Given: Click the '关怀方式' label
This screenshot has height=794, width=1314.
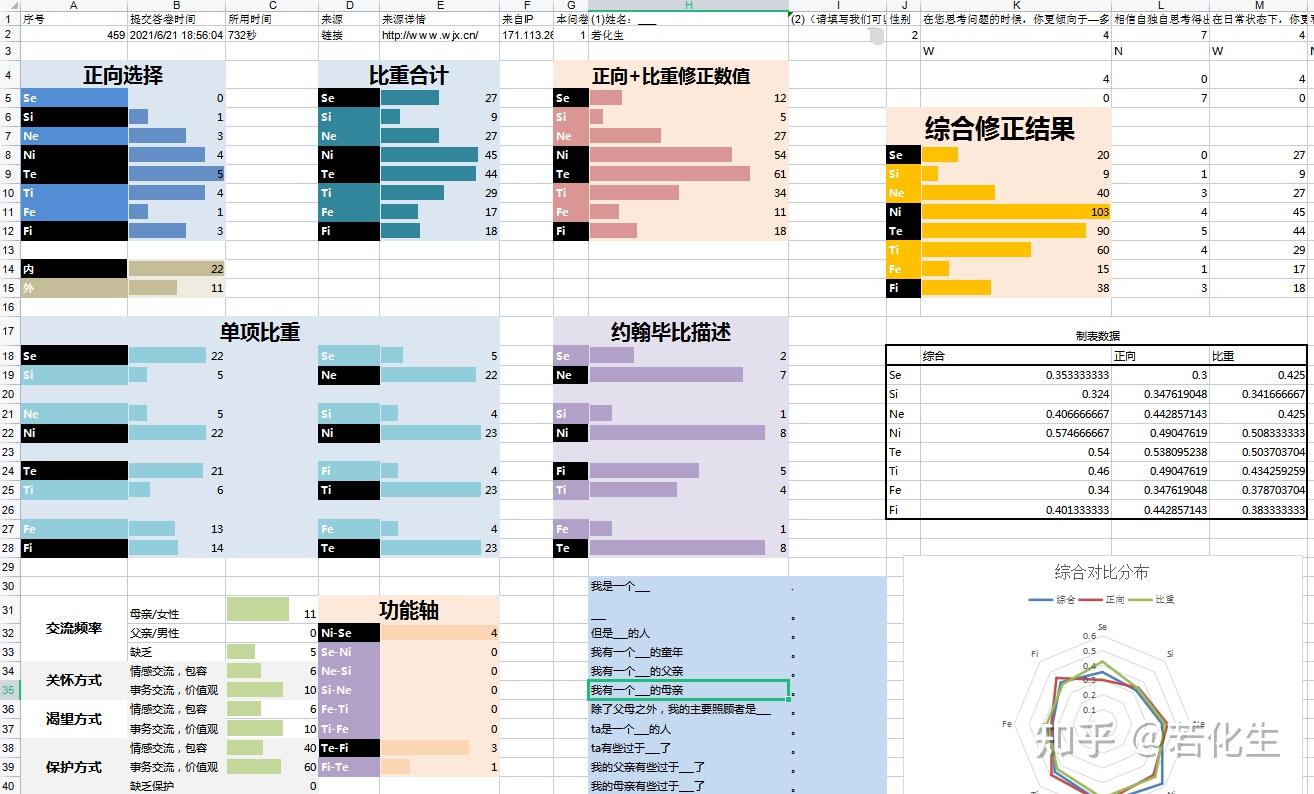Looking at the screenshot, I should pyautogui.click(x=74, y=680).
